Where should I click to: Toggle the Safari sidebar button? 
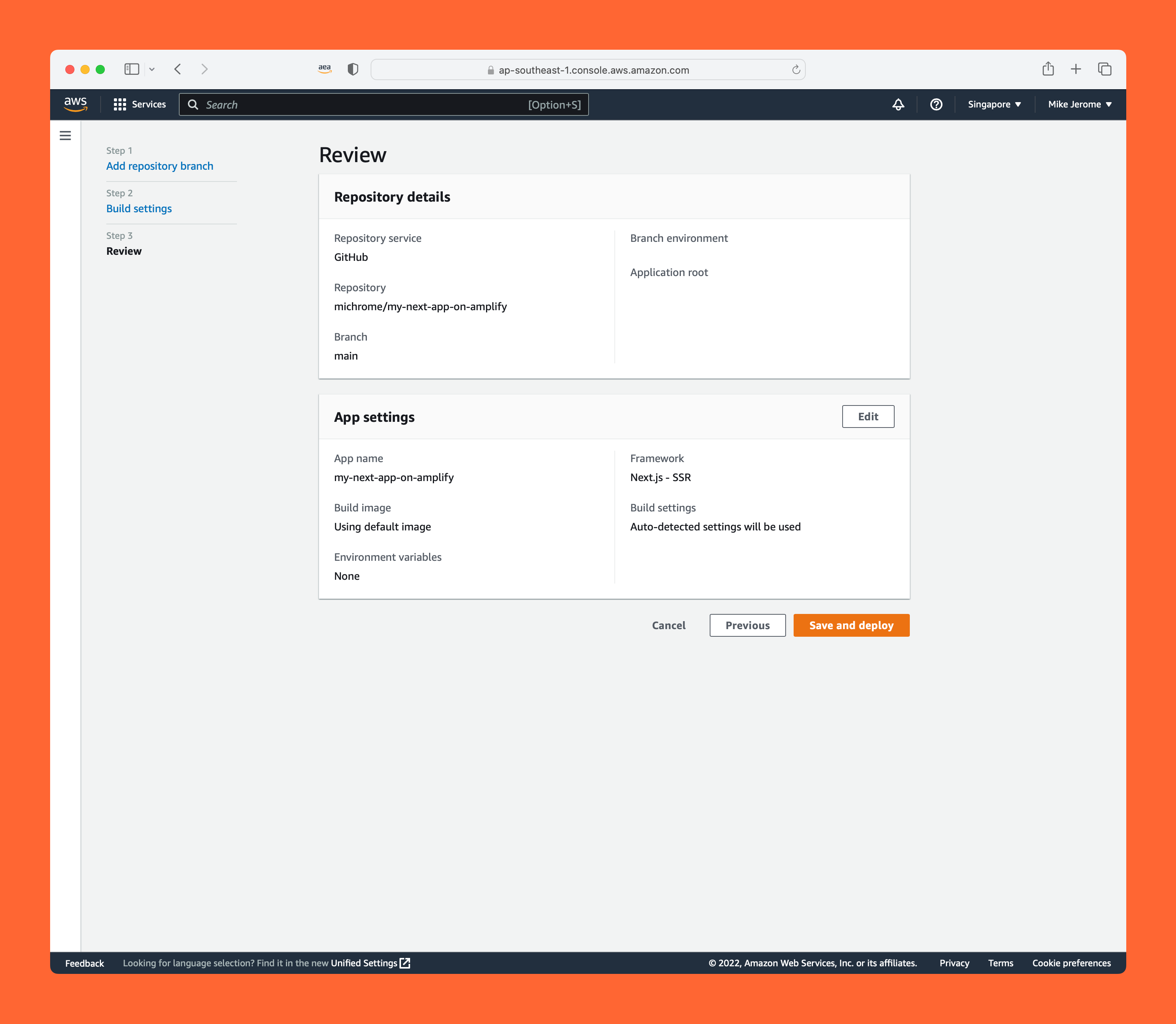[x=131, y=69]
